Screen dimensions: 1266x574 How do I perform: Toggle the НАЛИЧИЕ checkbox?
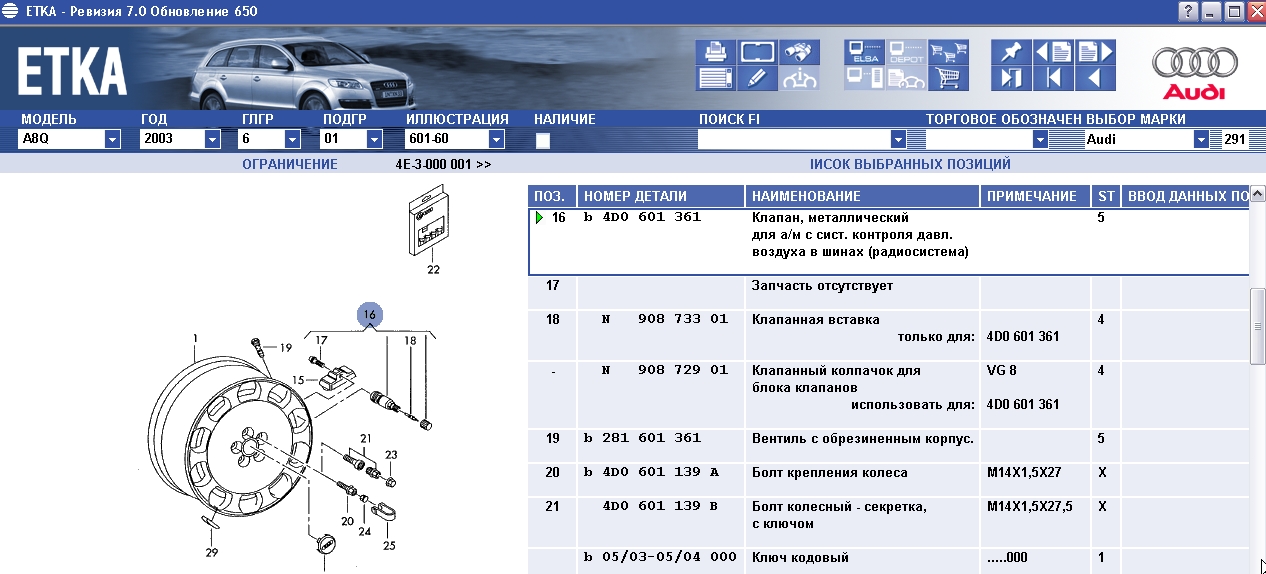(543, 141)
